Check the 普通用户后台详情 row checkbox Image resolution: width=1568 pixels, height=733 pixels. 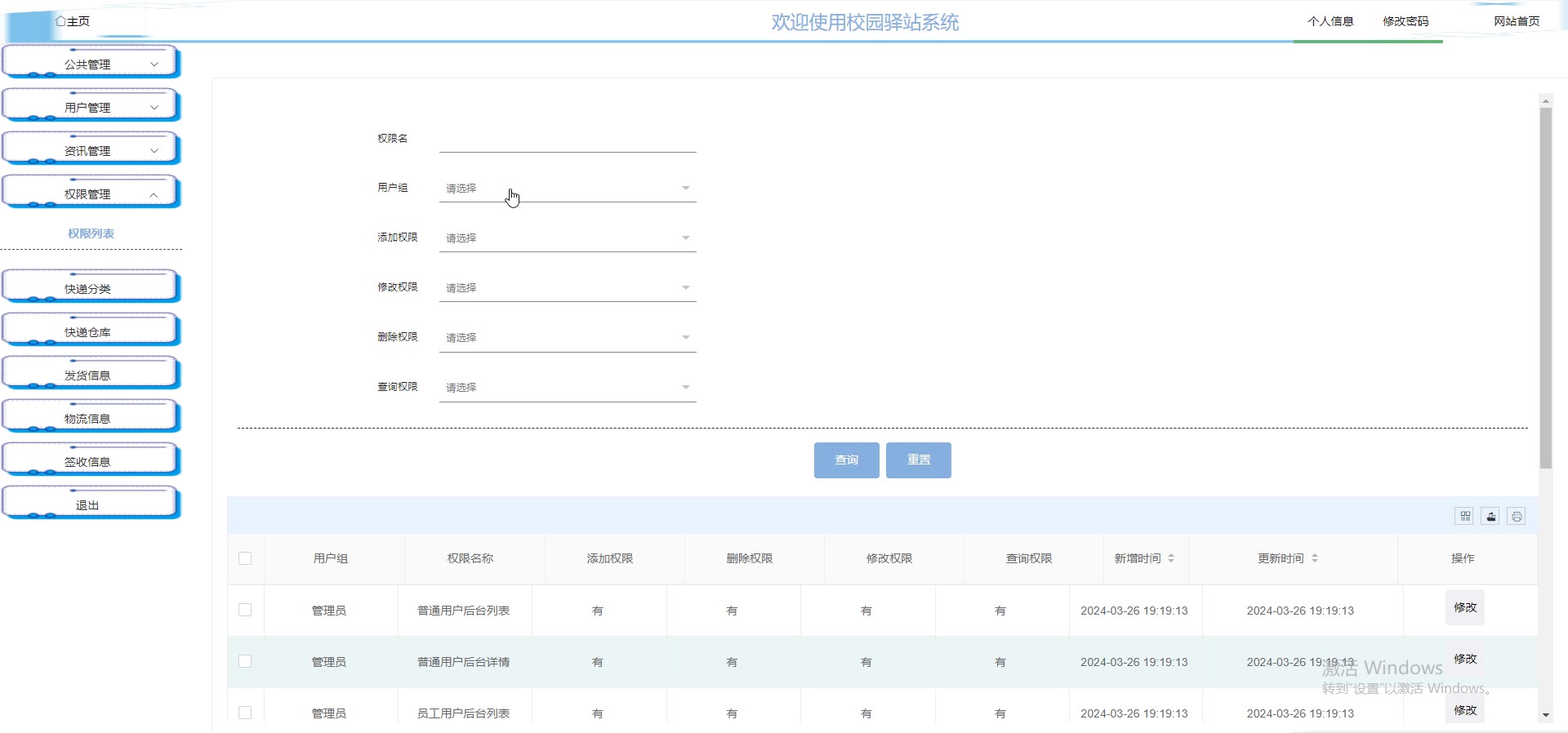pos(245,661)
